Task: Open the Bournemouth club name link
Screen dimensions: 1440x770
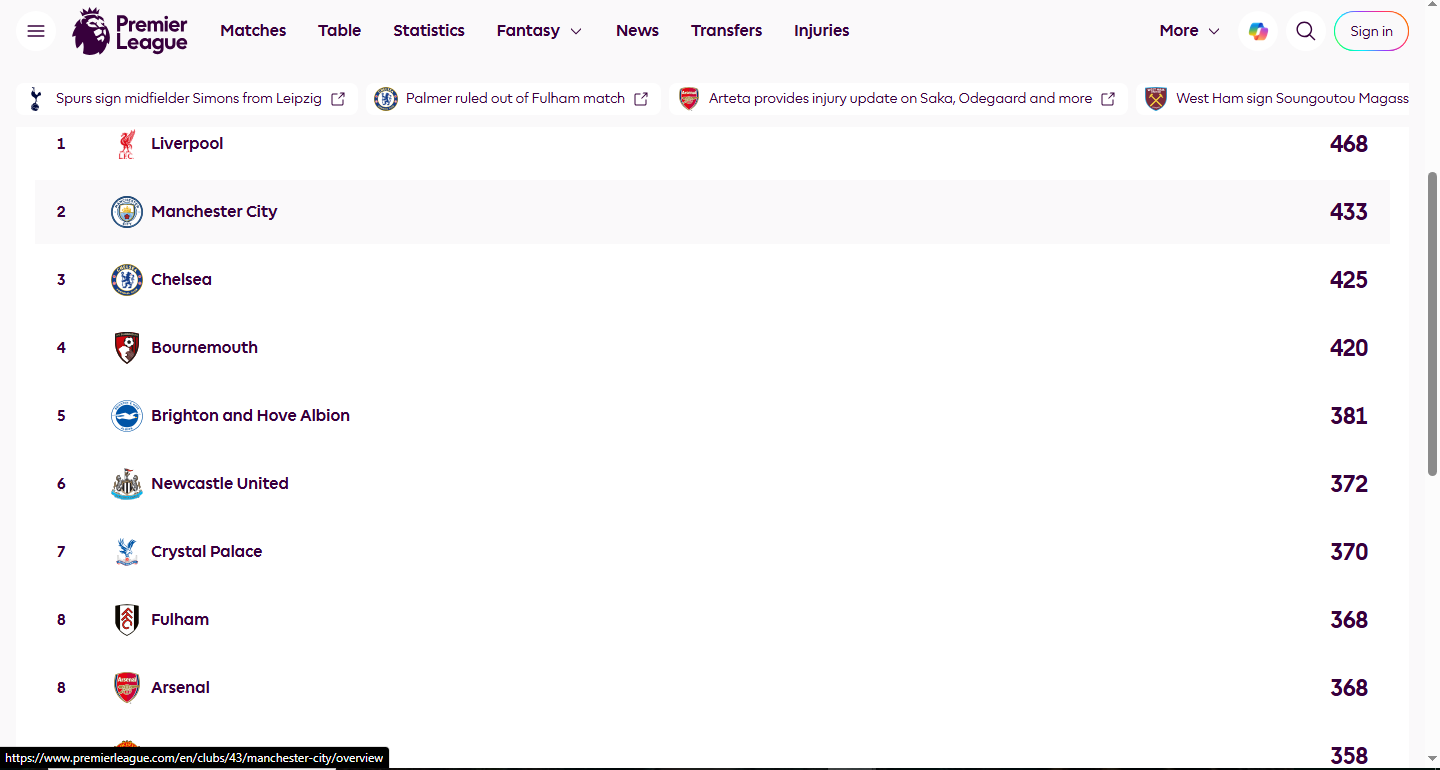Action: [204, 348]
